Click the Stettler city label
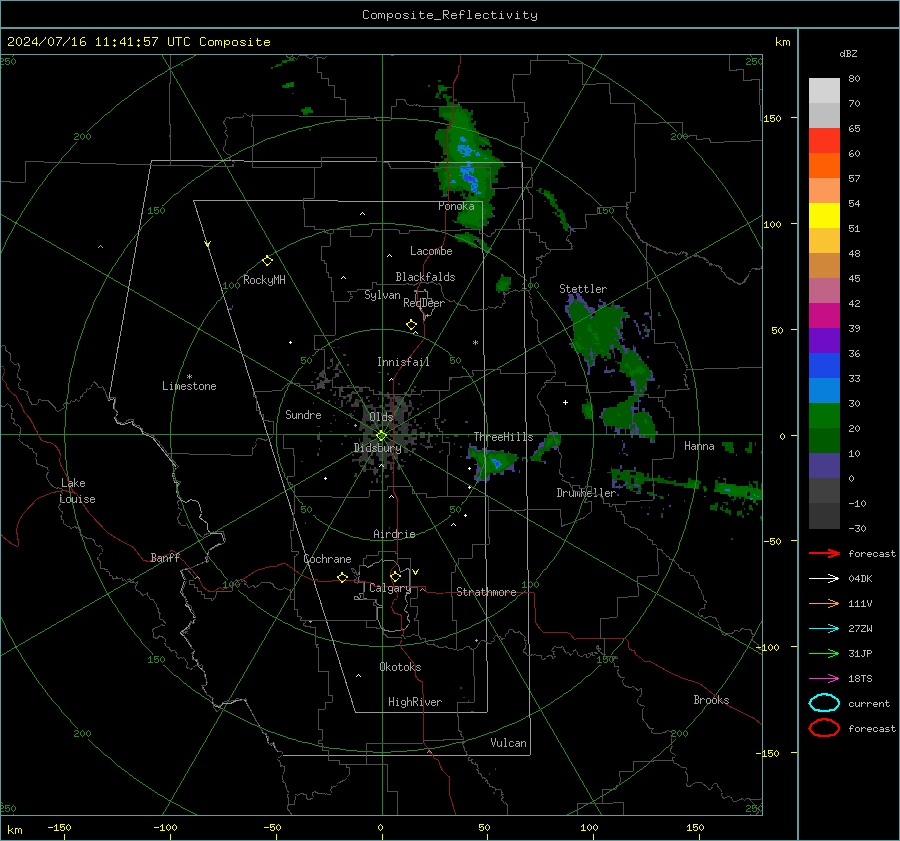 pyautogui.click(x=583, y=289)
